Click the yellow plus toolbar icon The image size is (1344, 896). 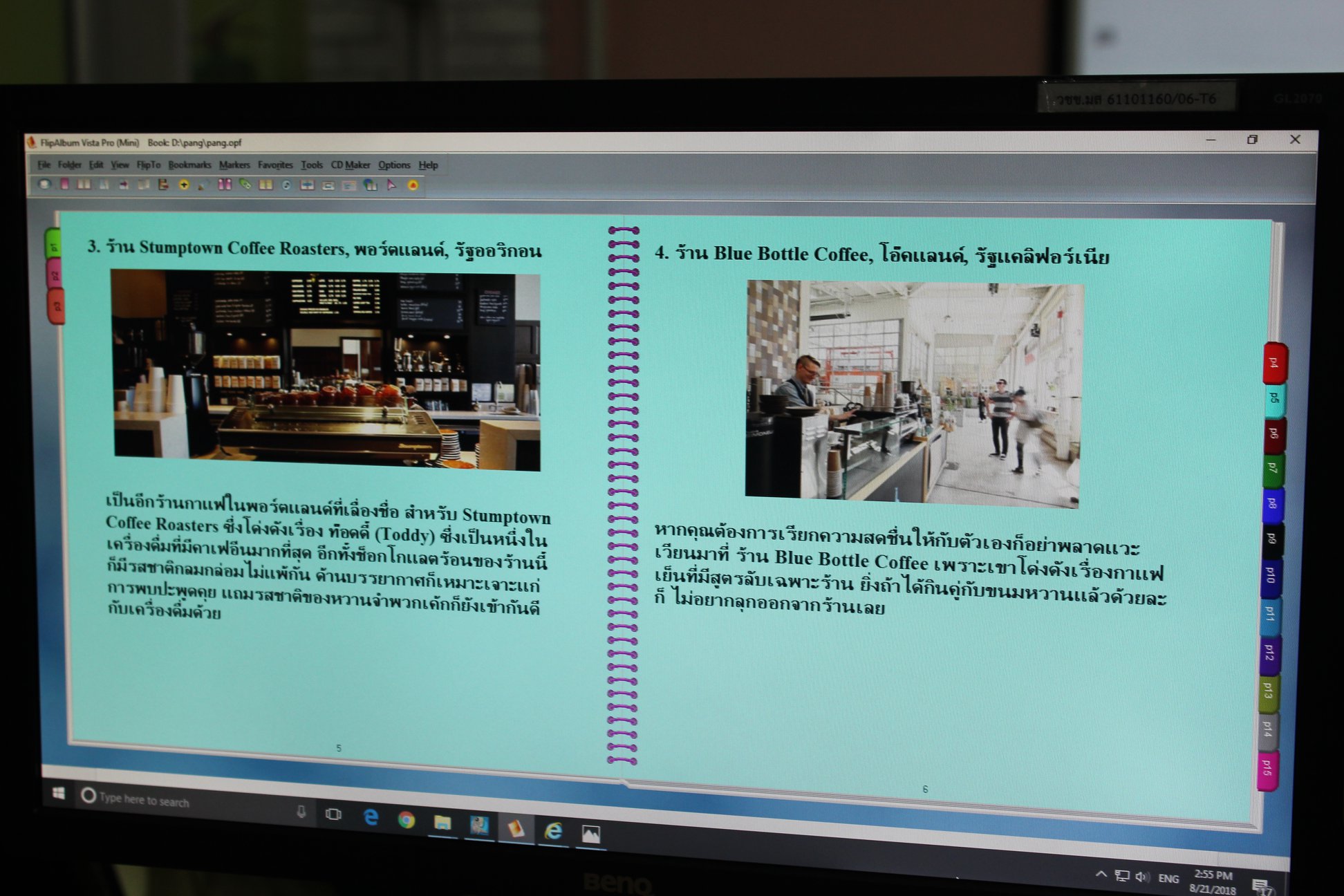(x=184, y=185)
